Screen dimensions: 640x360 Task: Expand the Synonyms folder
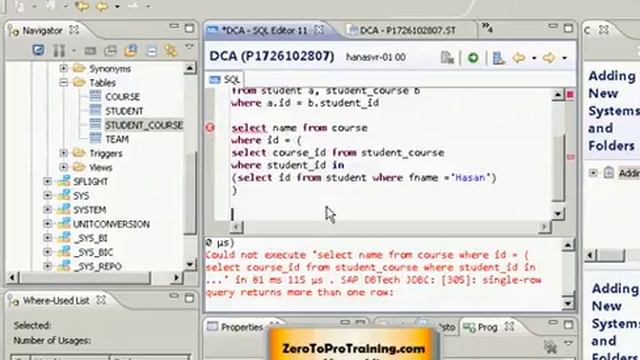63,68
